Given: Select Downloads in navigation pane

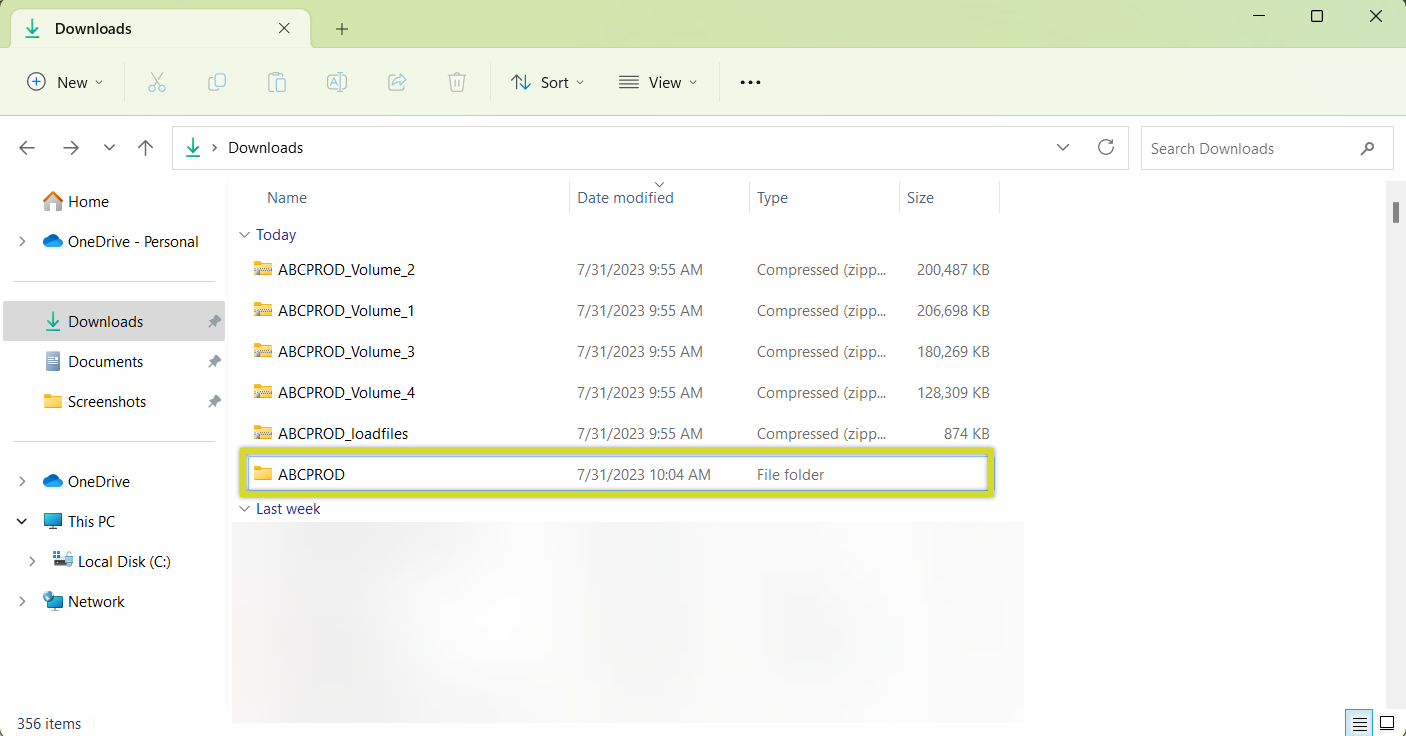Looking at the screenshot, I should (x=114, y=321).
